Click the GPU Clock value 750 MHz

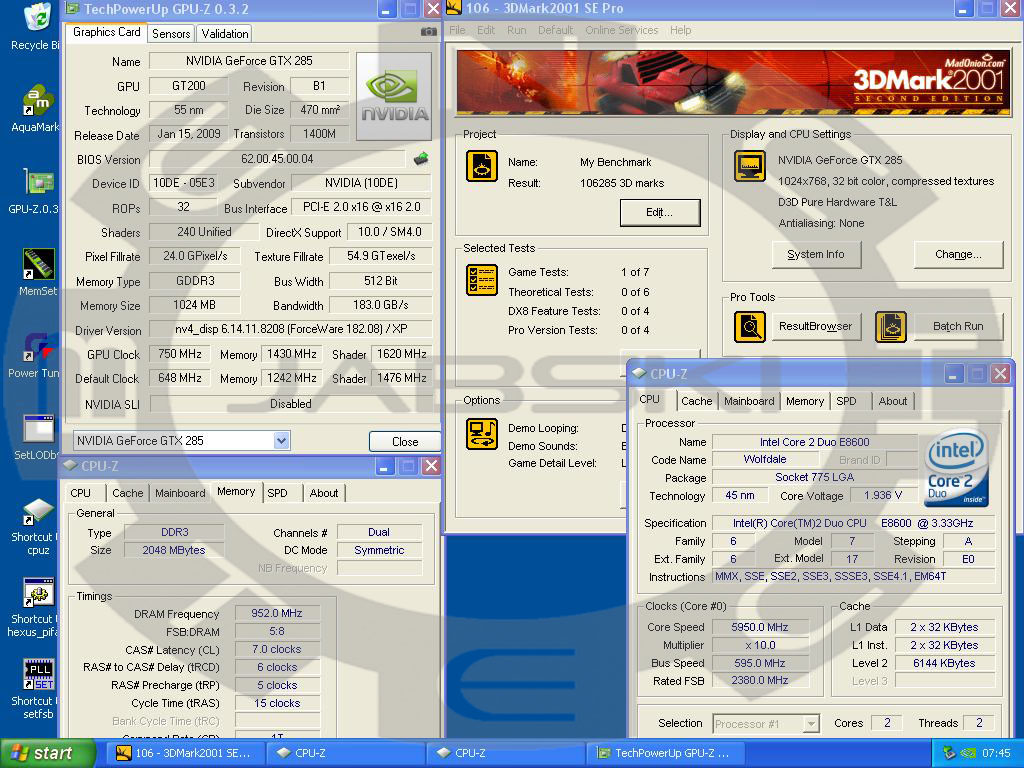[180, 354]
